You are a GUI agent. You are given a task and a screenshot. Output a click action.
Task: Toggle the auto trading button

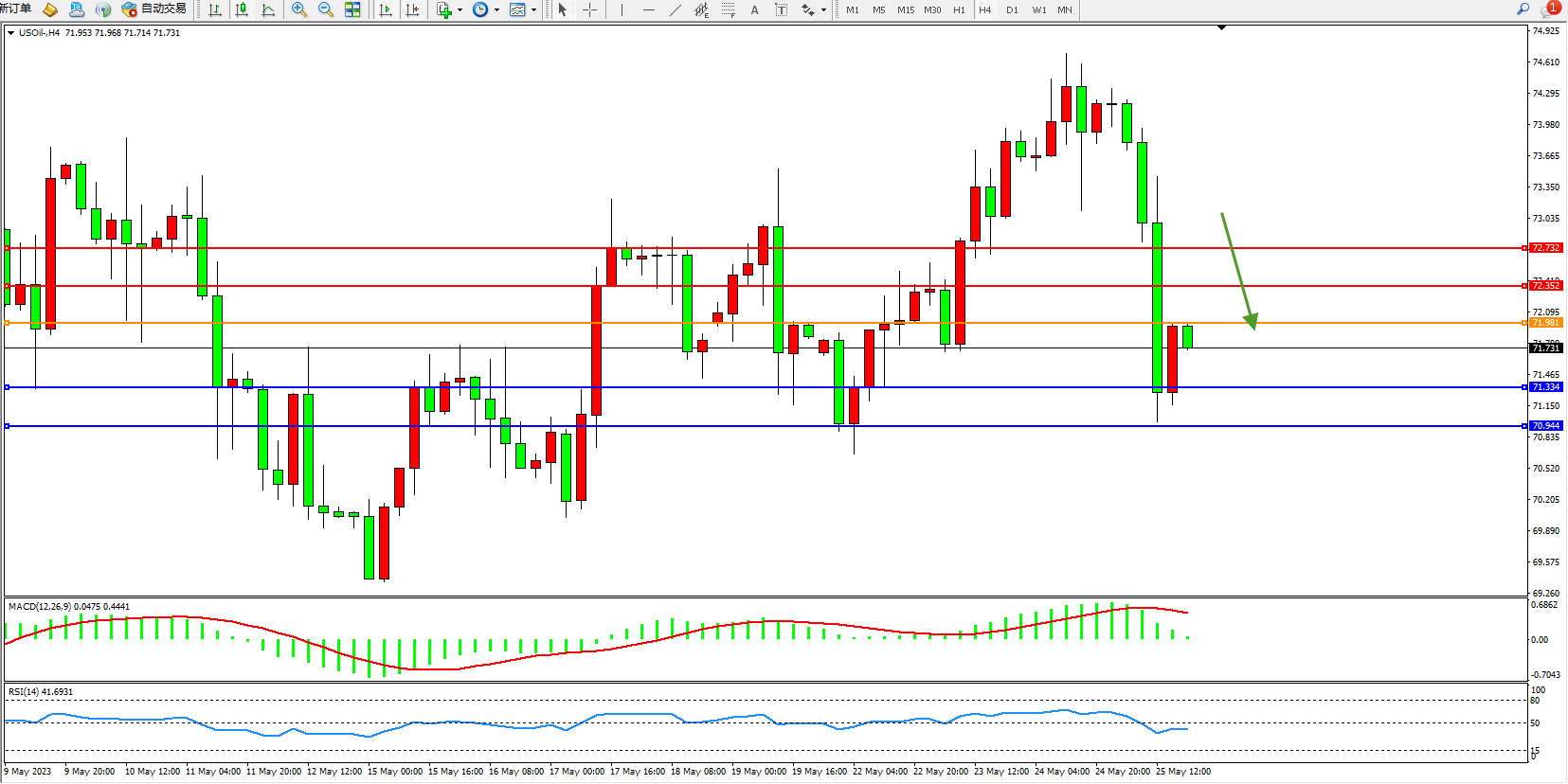point(153,9)
